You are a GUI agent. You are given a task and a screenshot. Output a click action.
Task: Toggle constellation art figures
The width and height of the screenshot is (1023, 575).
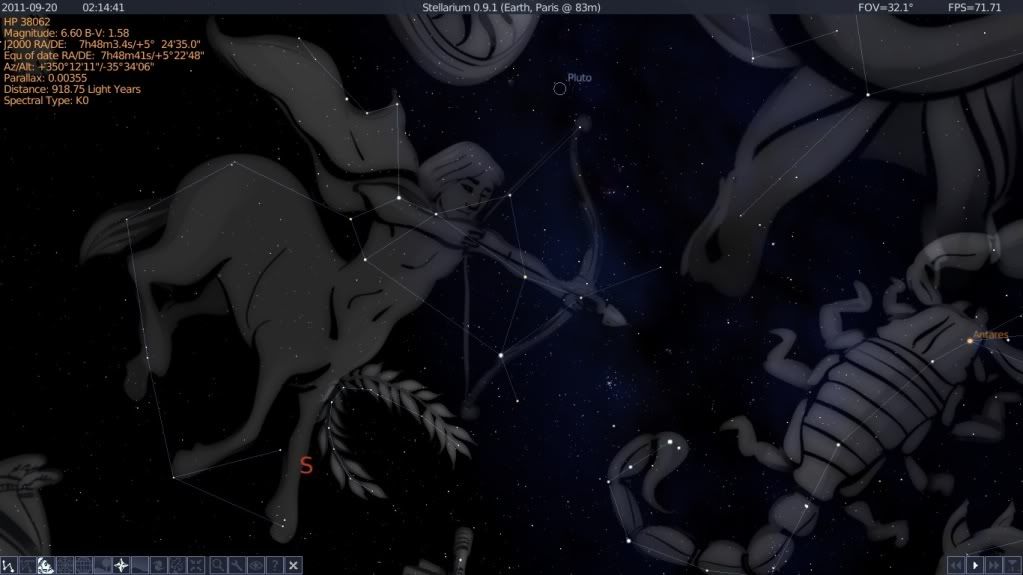tap(46, 565)
